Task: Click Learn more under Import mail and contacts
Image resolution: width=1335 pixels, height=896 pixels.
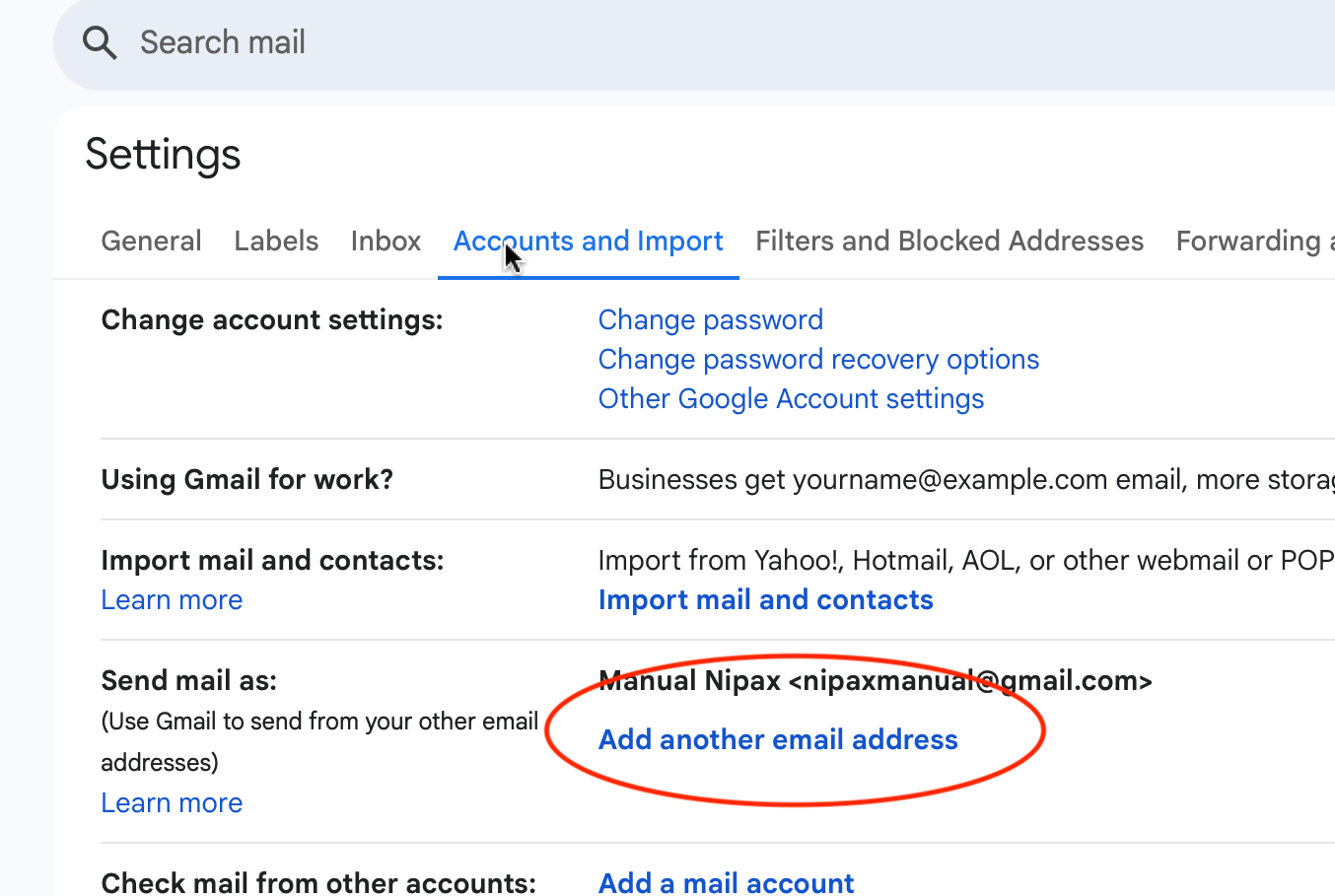Action: tap(172, 600)
